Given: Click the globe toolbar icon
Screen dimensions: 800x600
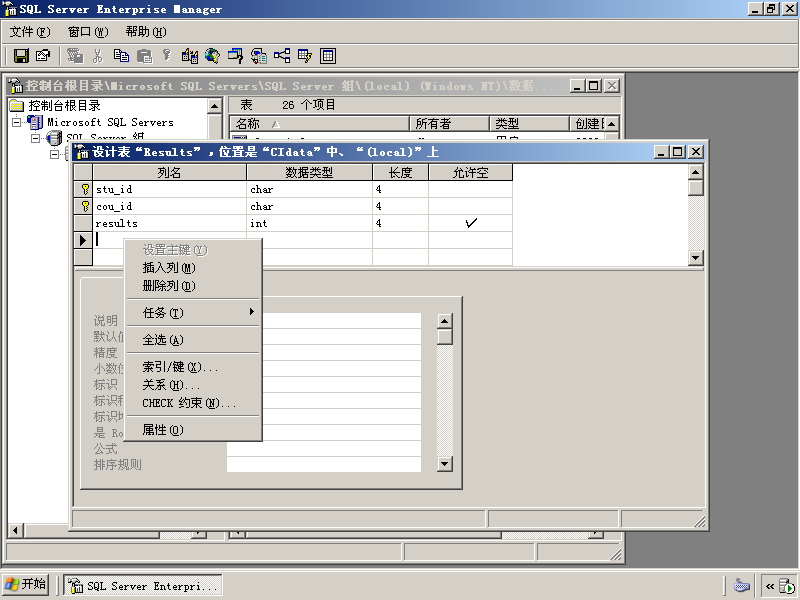Looking at the screenshot, I should 212,56.
